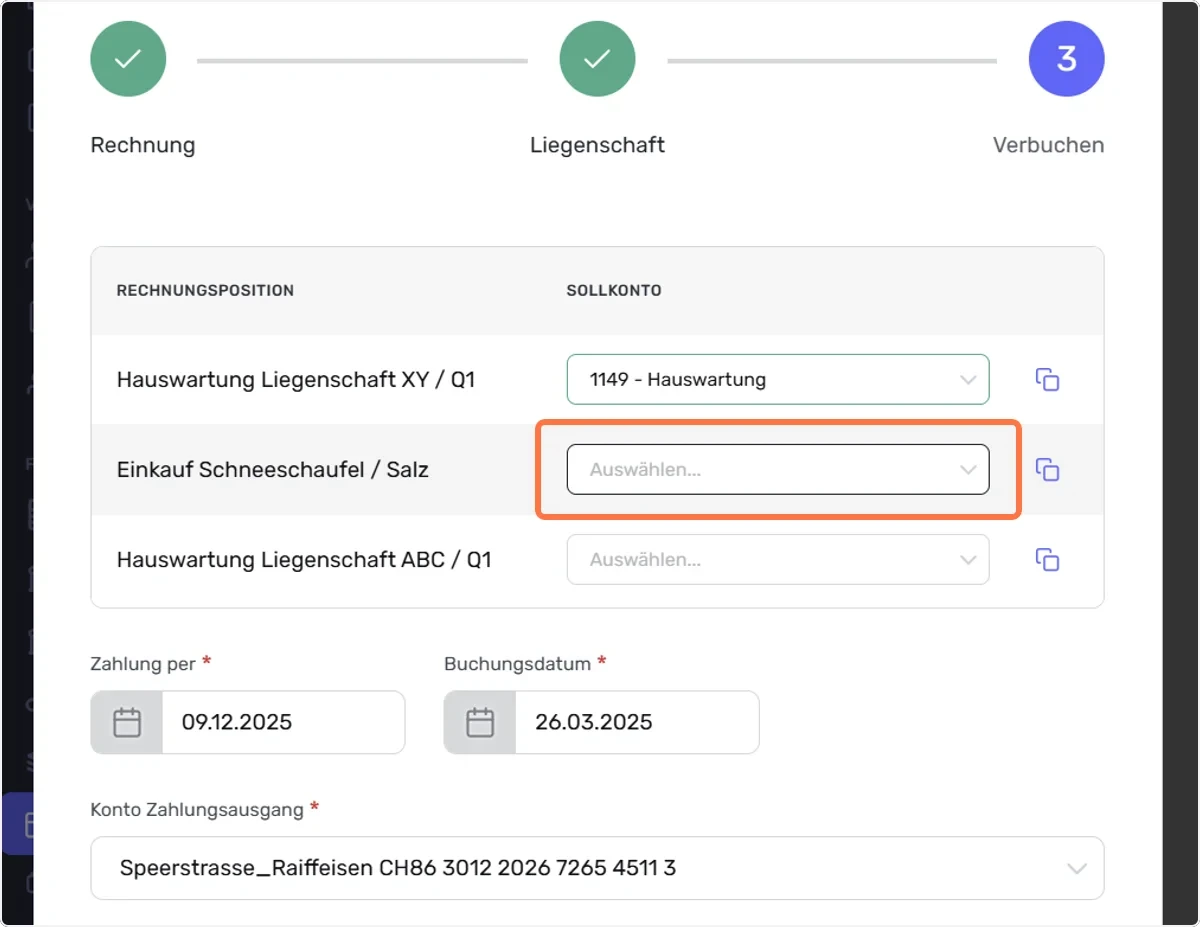Copy account from Hauswartung Liegenschaft XY row
The width and height of the screenshot is (1200, 927).
[x=1047, y=380]
